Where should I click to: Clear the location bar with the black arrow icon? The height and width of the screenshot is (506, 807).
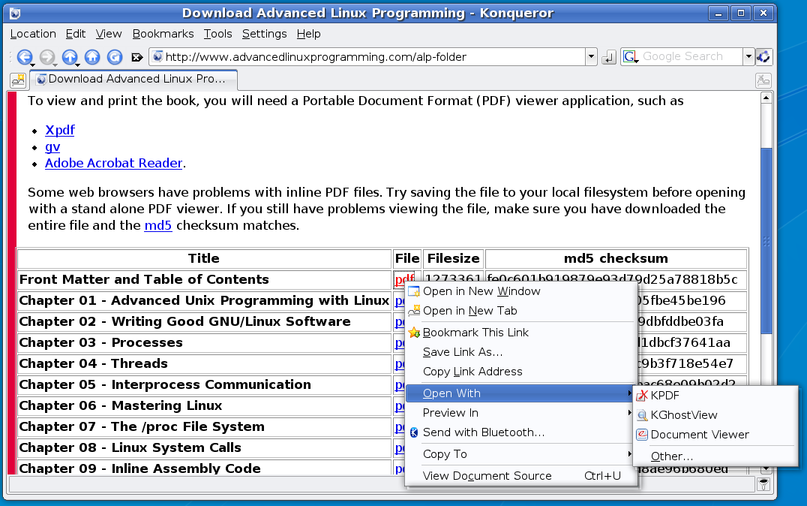[x=137, y=57]
